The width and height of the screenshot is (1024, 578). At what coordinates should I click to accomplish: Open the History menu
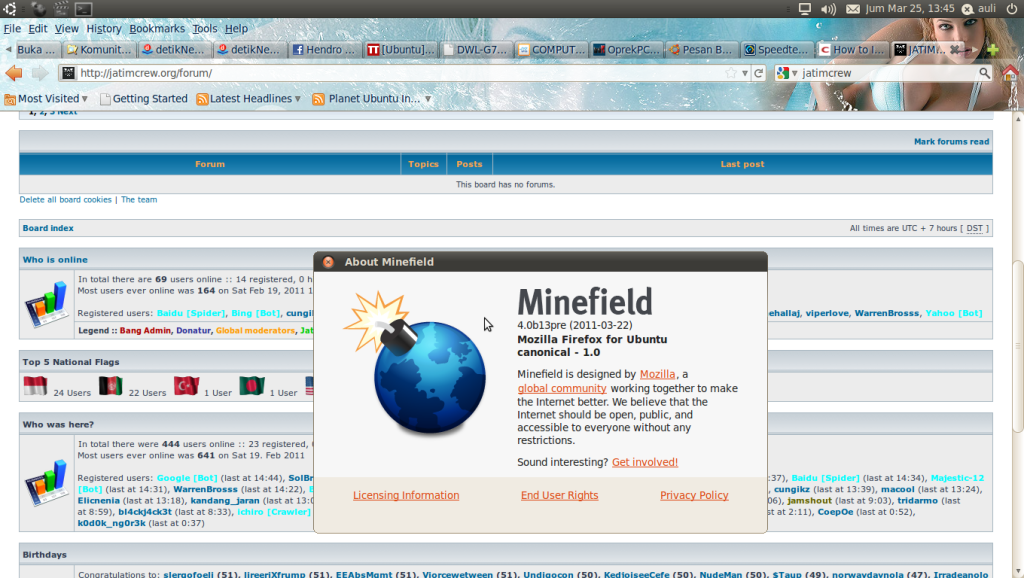pyautogui.click(x=104, y=29)
